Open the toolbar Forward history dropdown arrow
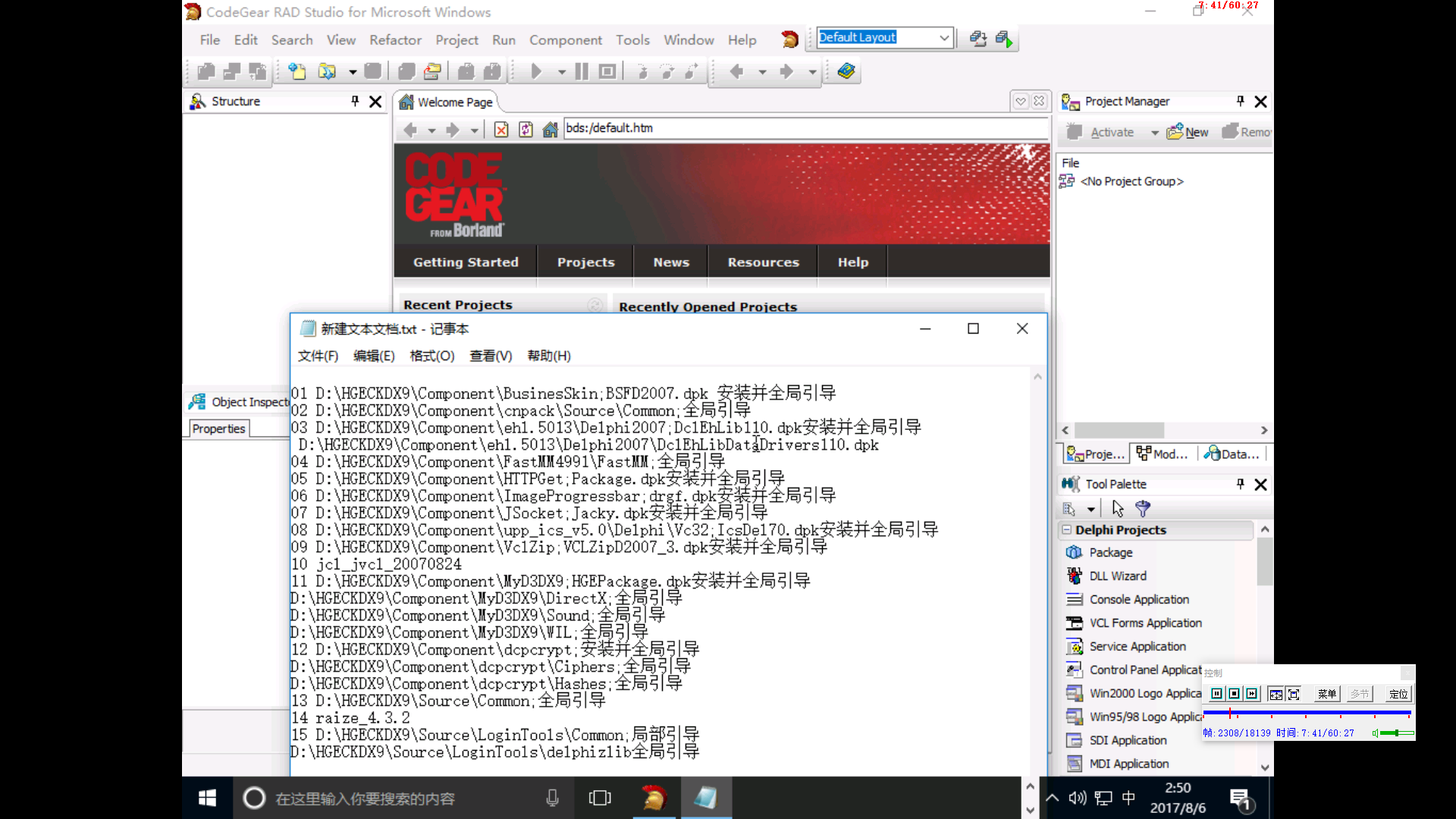 point(812,72)
